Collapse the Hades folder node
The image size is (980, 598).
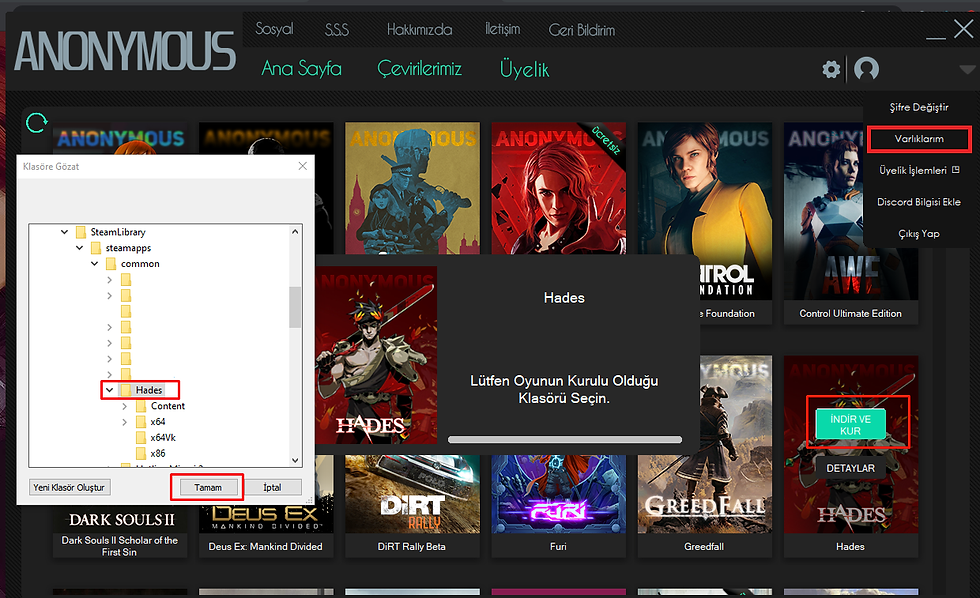click(109, 390)
